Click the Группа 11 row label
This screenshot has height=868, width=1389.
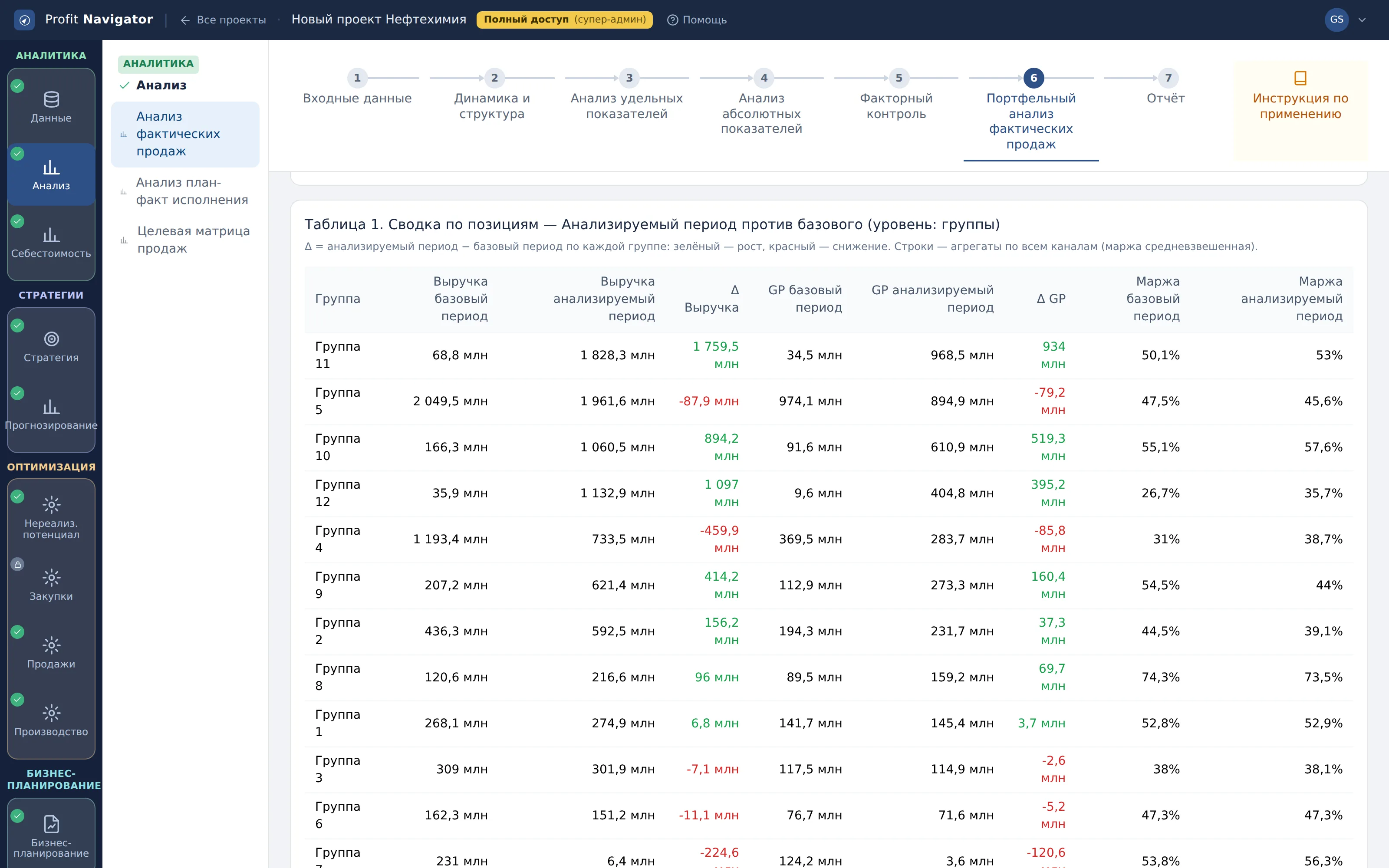pyautogui.click(x=338, y=355)
